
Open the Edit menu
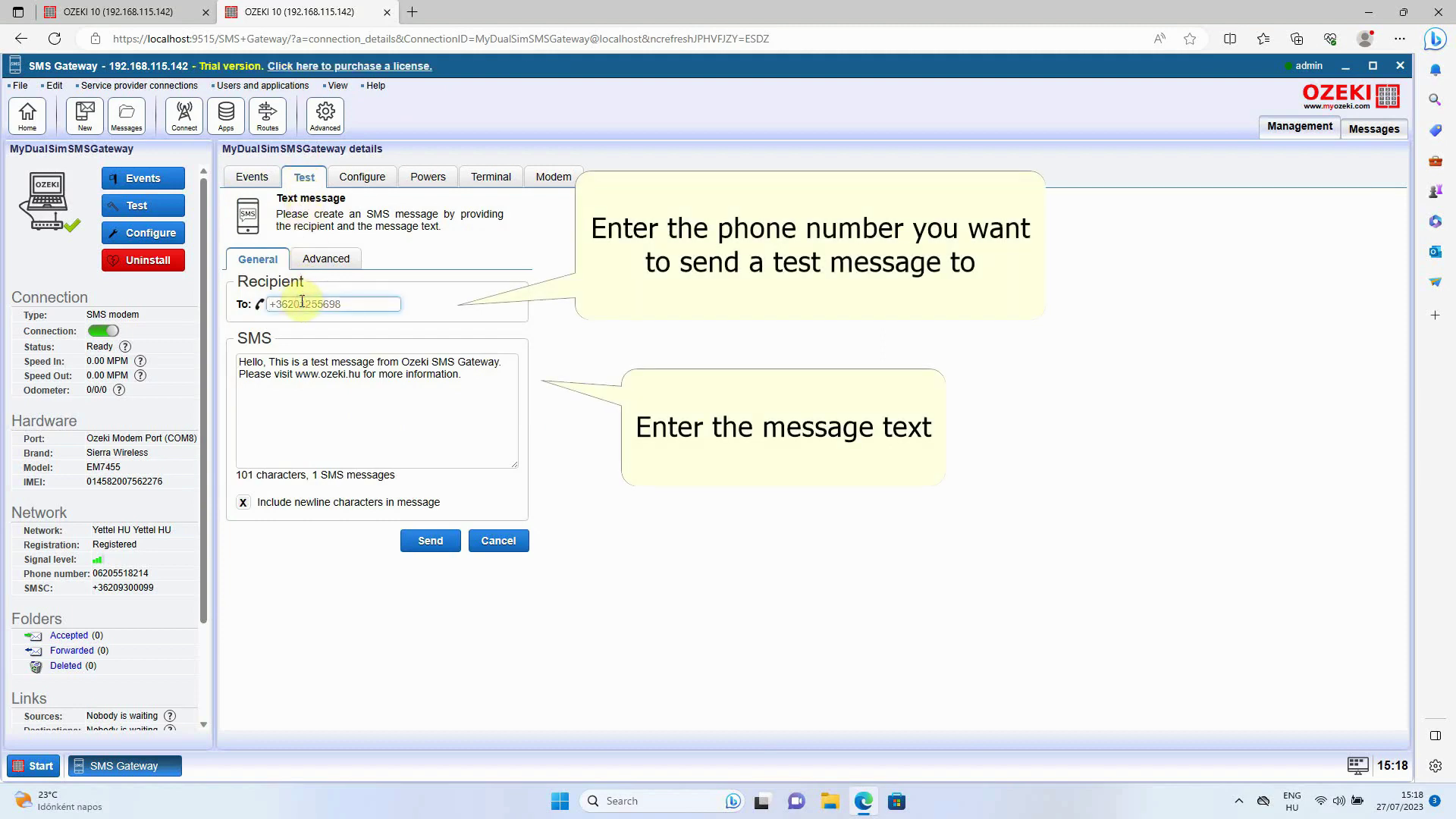click(x=54, y=86)
